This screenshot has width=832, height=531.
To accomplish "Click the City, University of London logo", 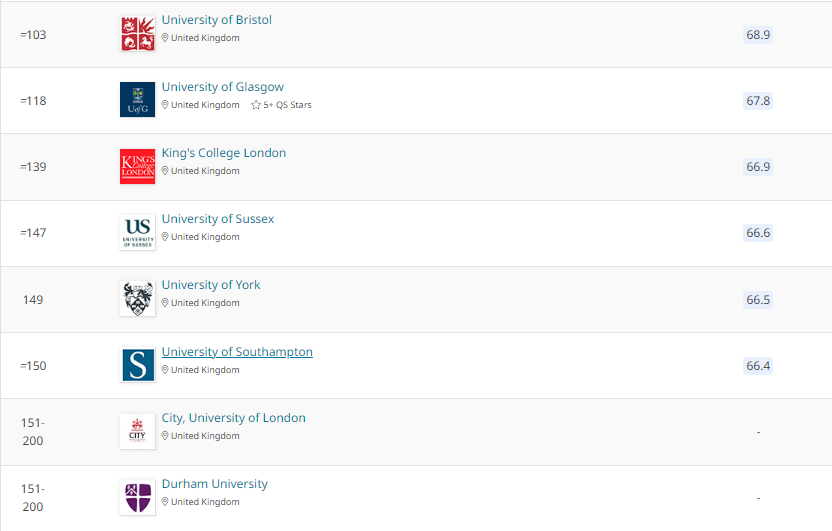I will 137,431.
